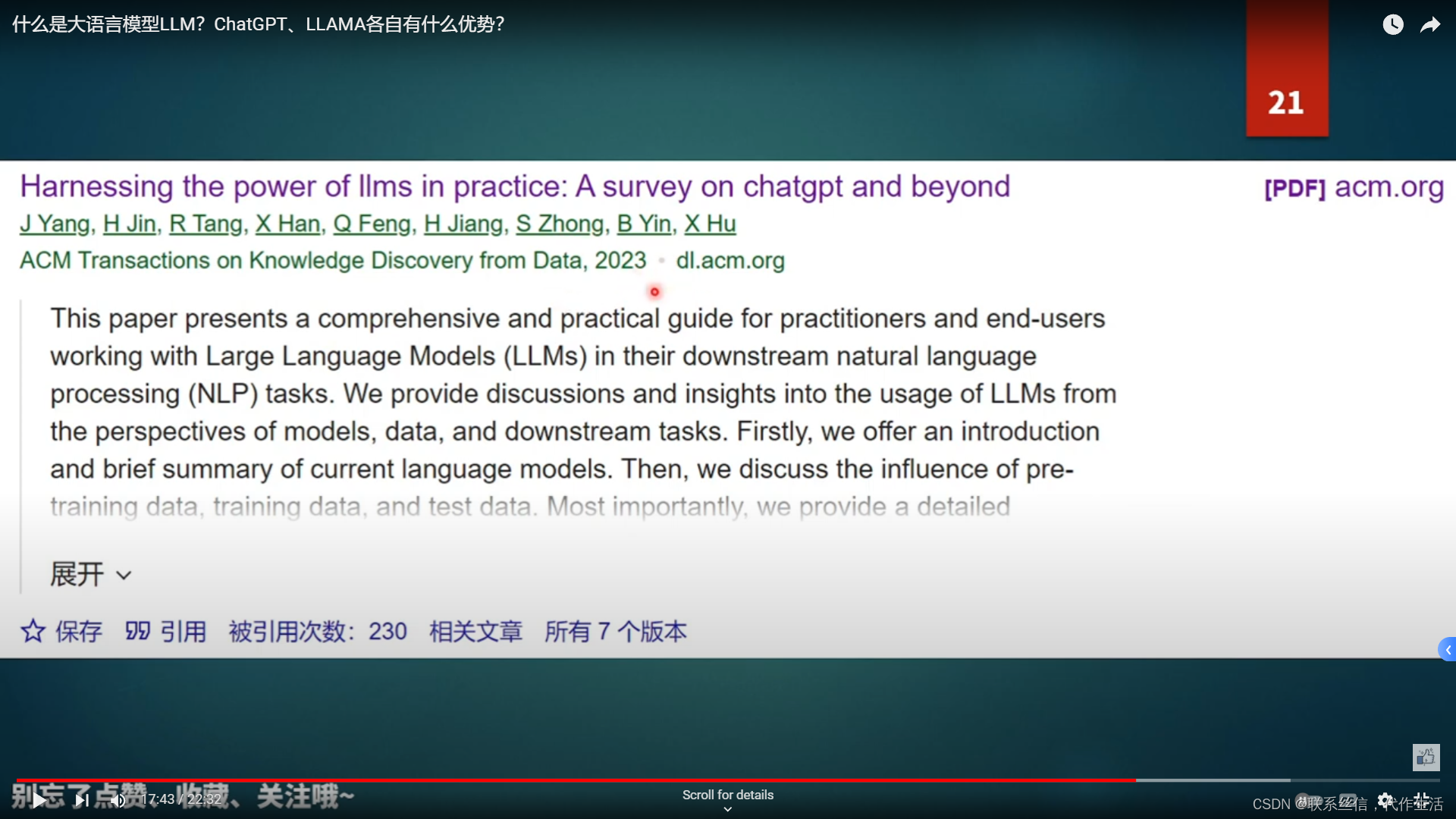Image resolution: width=1456 pixels, height=819 pixels.
Task: Open author B Yin's profile
Action: 644,224
